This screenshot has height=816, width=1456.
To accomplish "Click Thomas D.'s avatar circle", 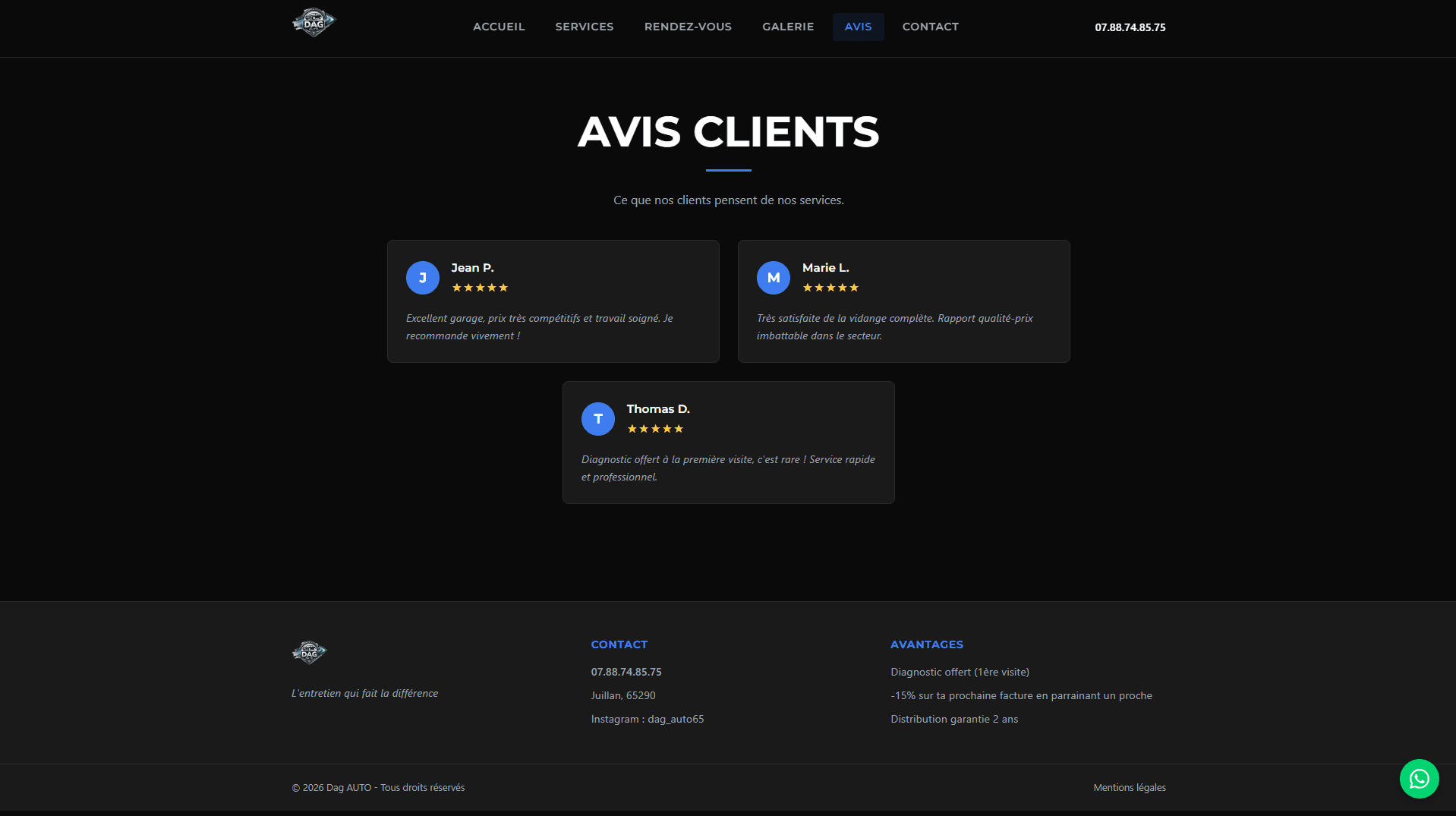I will [x=598, y=418].
